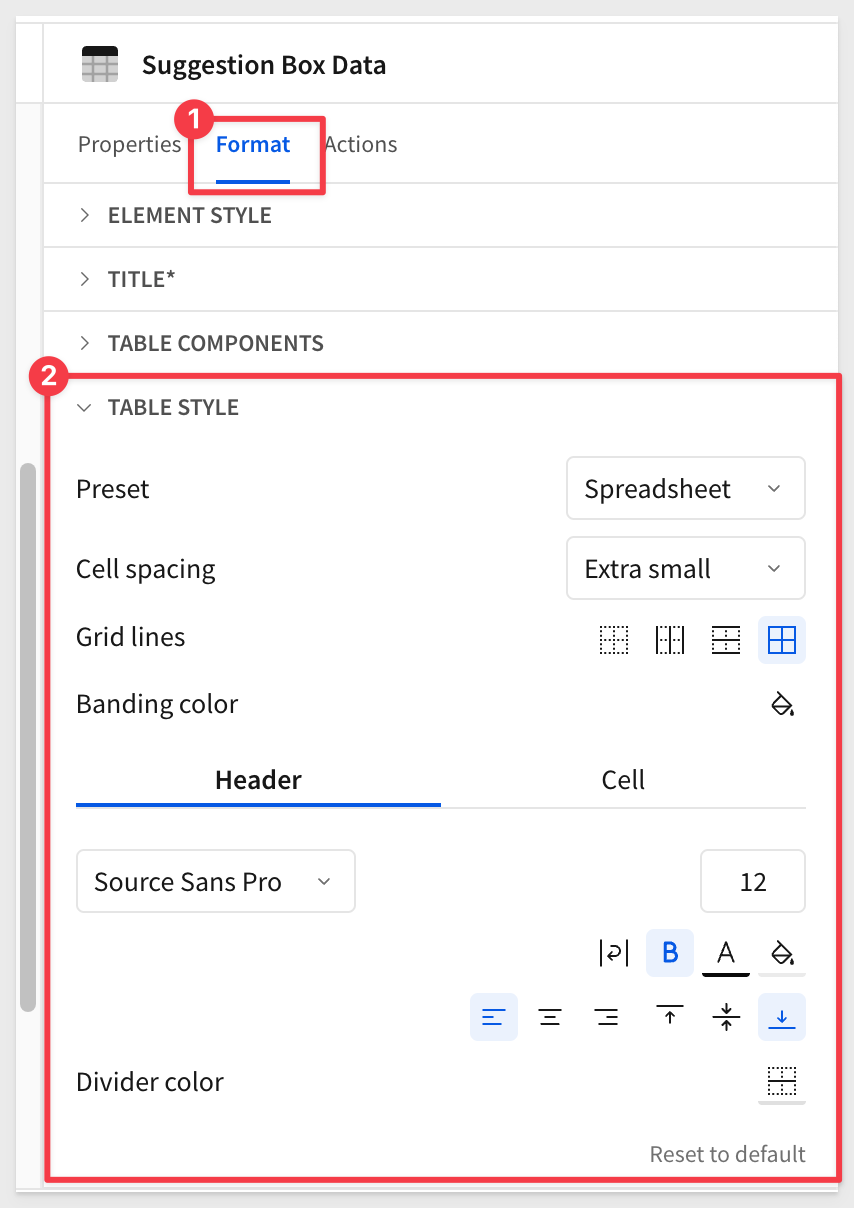Switch to the Properties tab
Viewport: 854px width, 1208px height.
(x=129, y=145)
